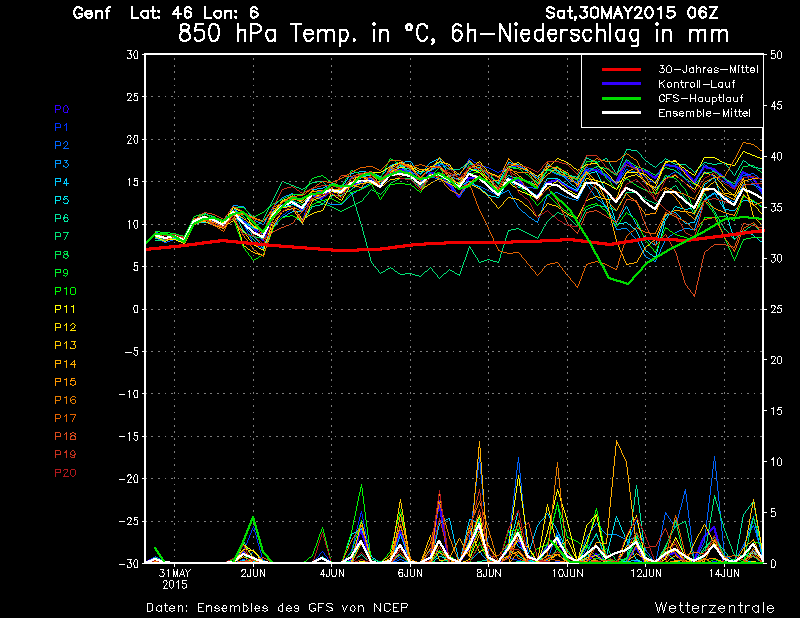Screen dimensions: 800x618
Task: Click the '8JUN' date axis label
Action: [x=489, y=574]
